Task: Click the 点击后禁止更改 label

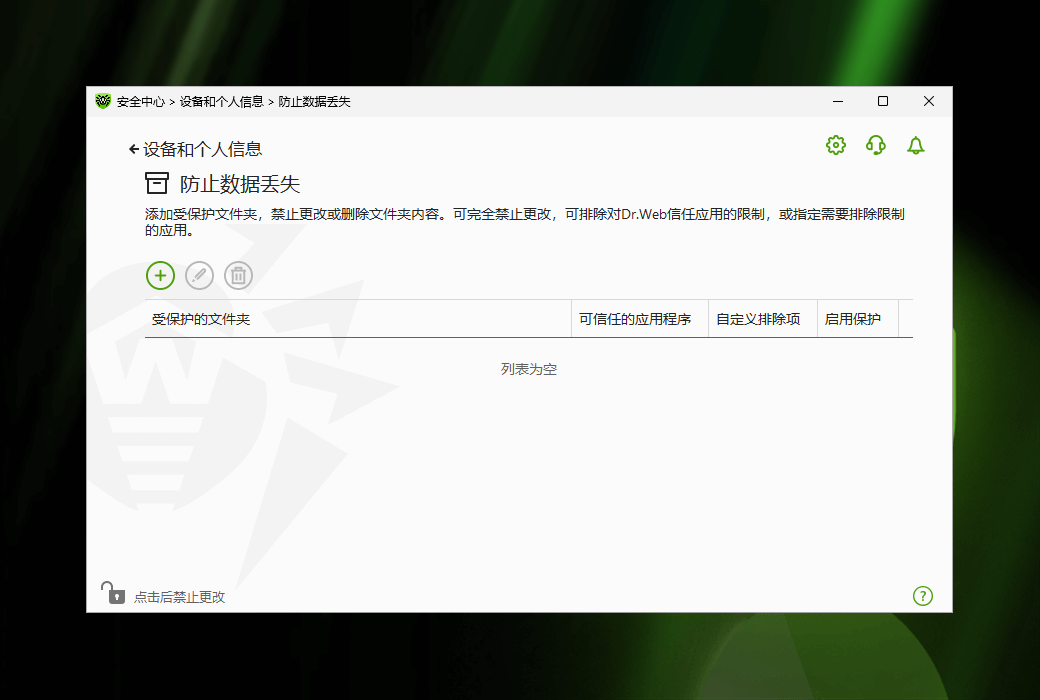Action: coord(180,597)
